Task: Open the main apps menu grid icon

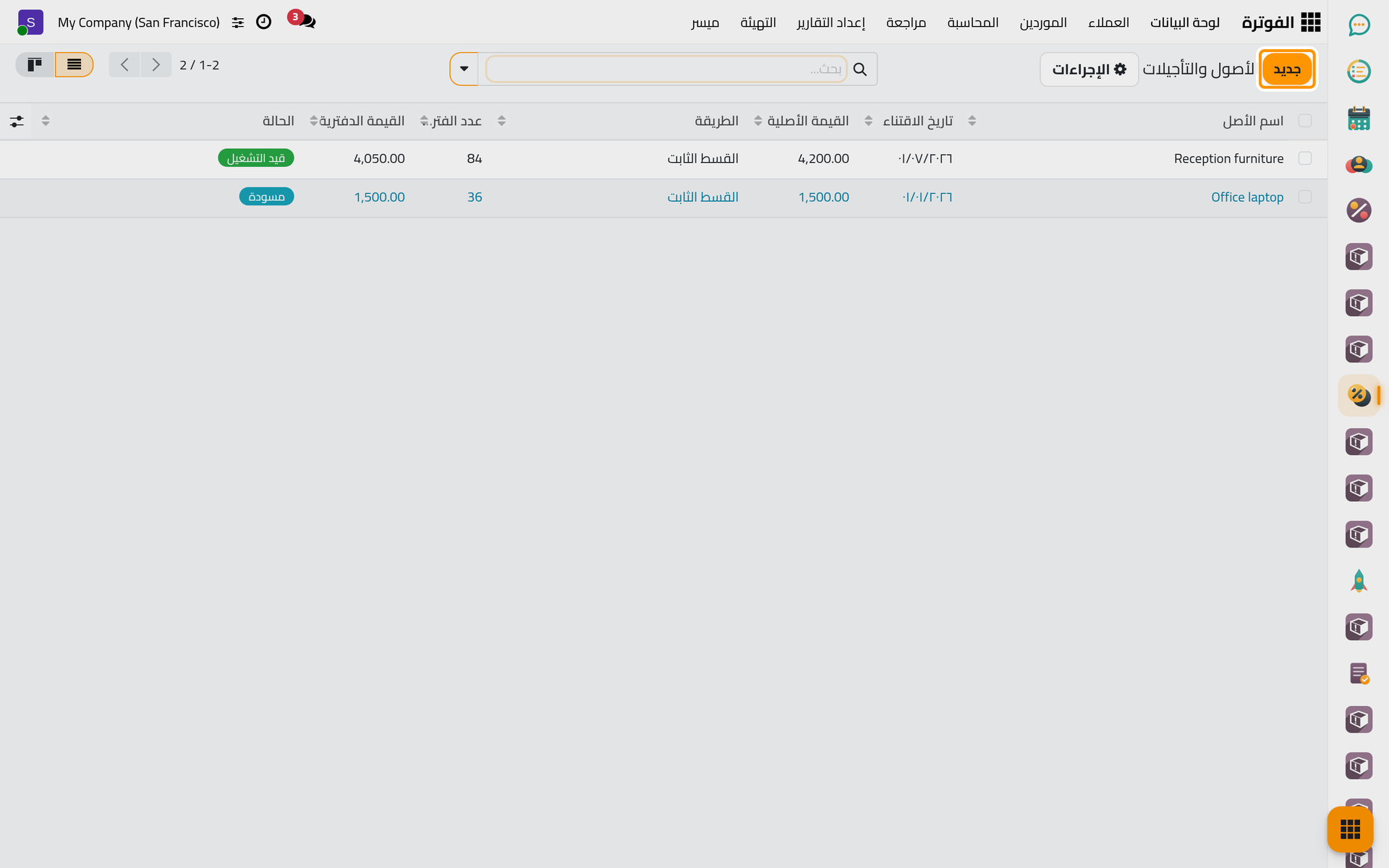Action: 1310,22
